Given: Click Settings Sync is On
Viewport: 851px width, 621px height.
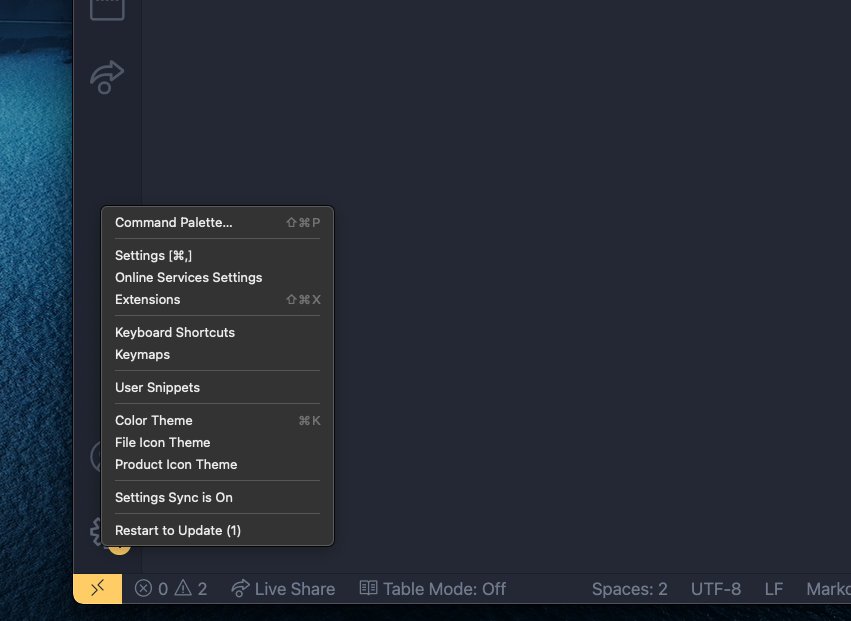Looking at the screenshot, I should tap(217, 498).
